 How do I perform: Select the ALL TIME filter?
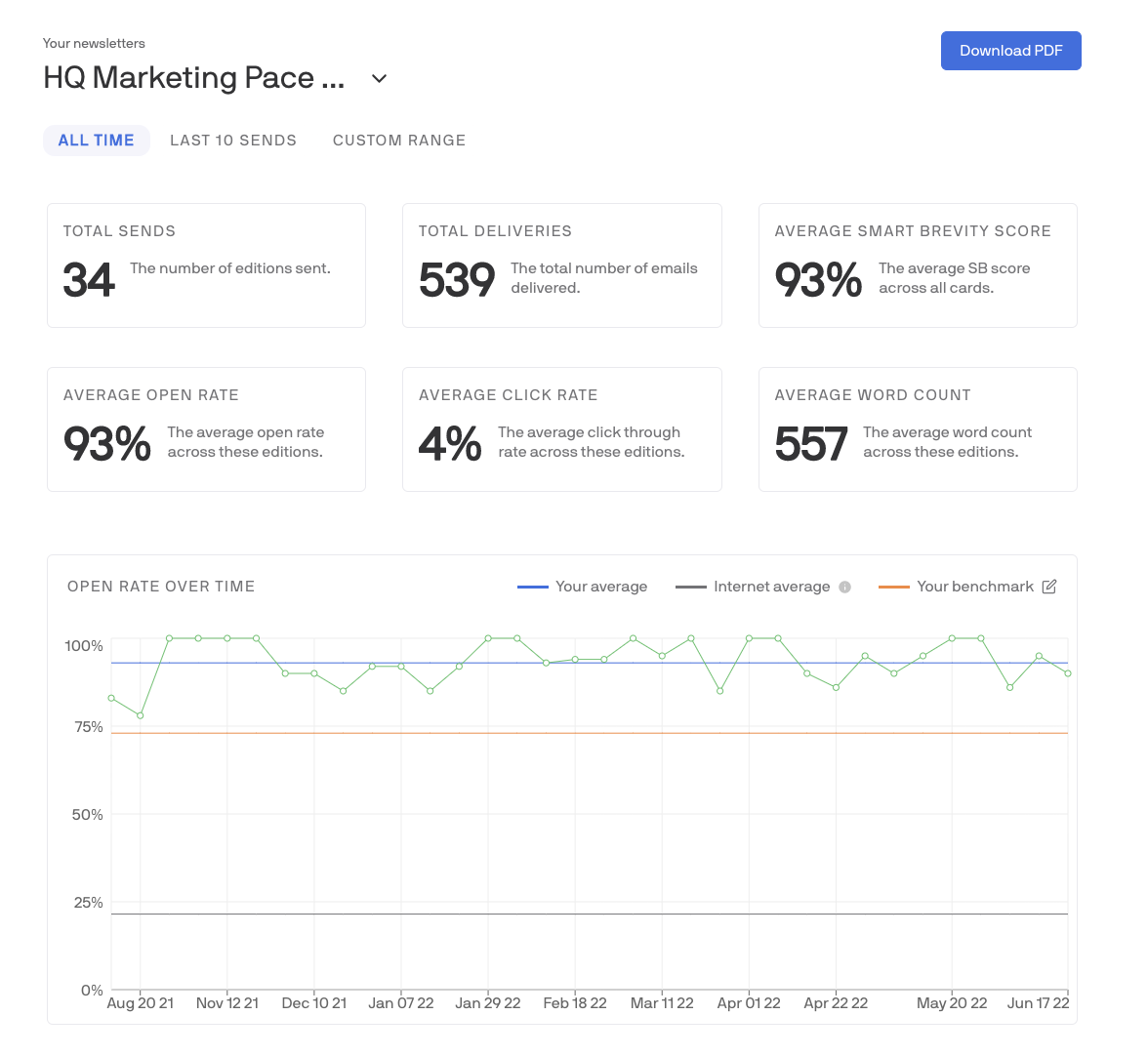tap(97, 140)
